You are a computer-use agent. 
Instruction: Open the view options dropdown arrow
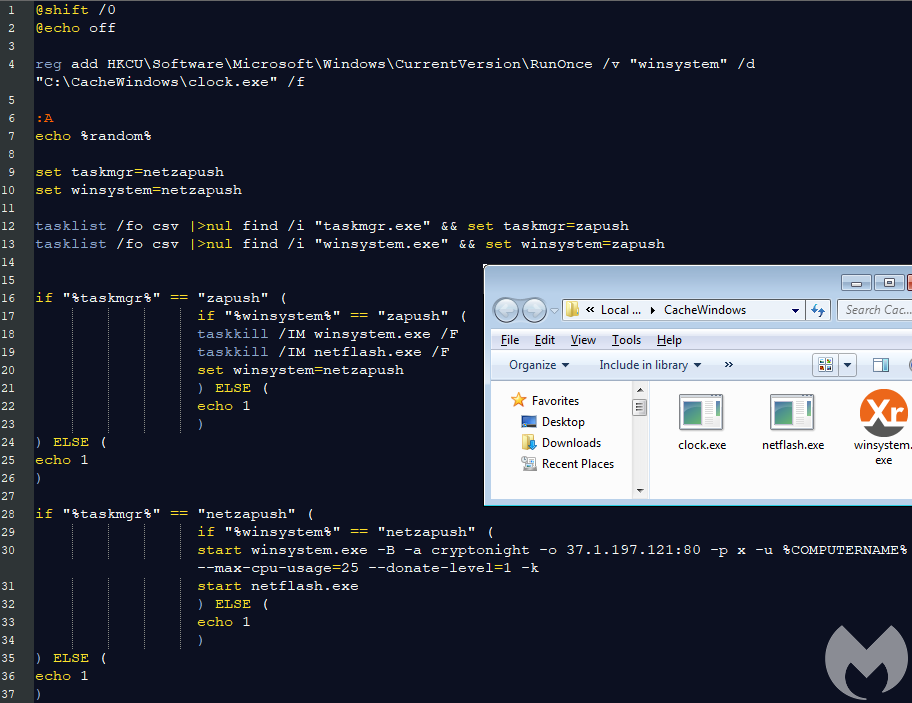(847, 365)
